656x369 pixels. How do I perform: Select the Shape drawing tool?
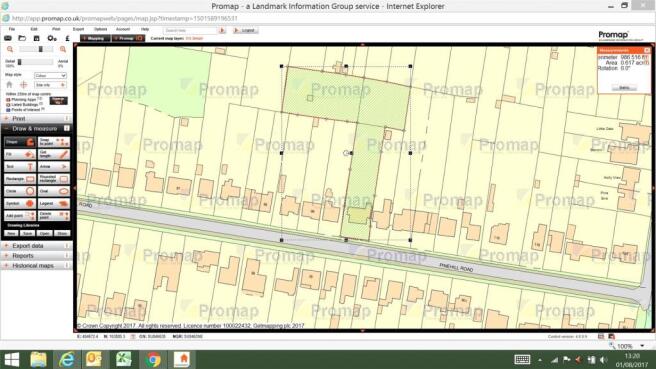tap(20, 142)
